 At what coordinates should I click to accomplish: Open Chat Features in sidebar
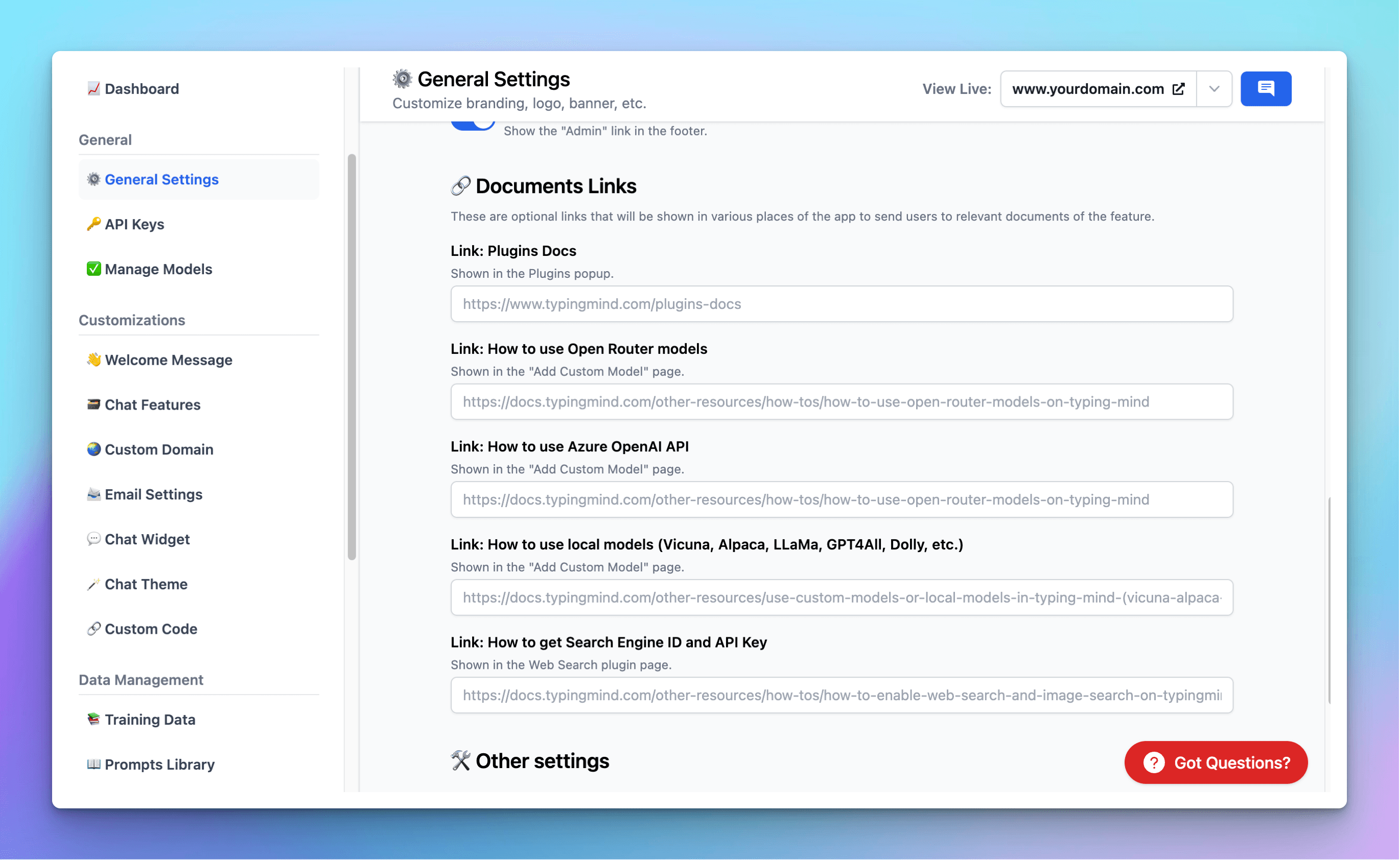152,404
